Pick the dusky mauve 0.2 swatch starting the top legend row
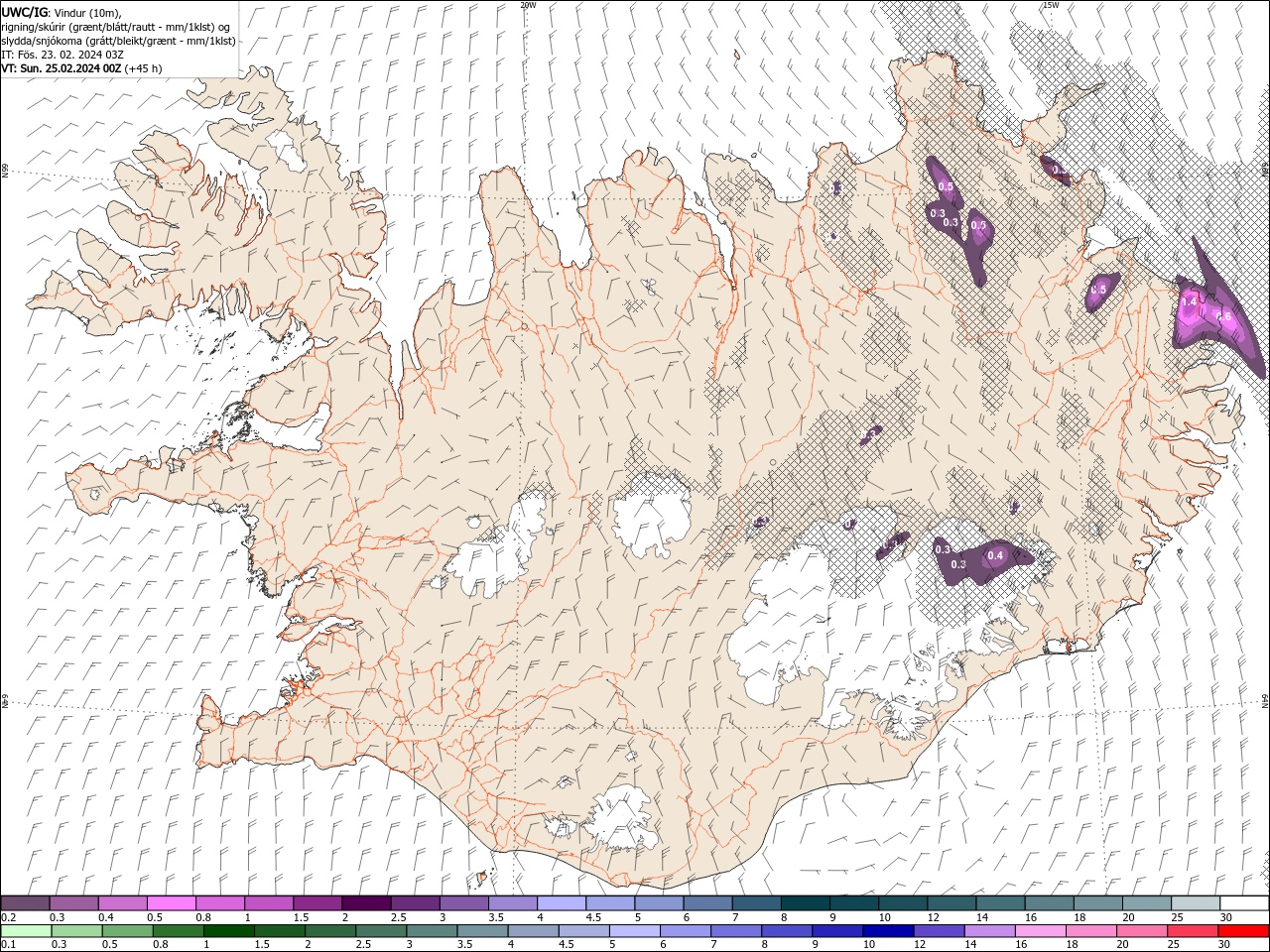The image size is (1270, 952). click(x=26, y=903)
